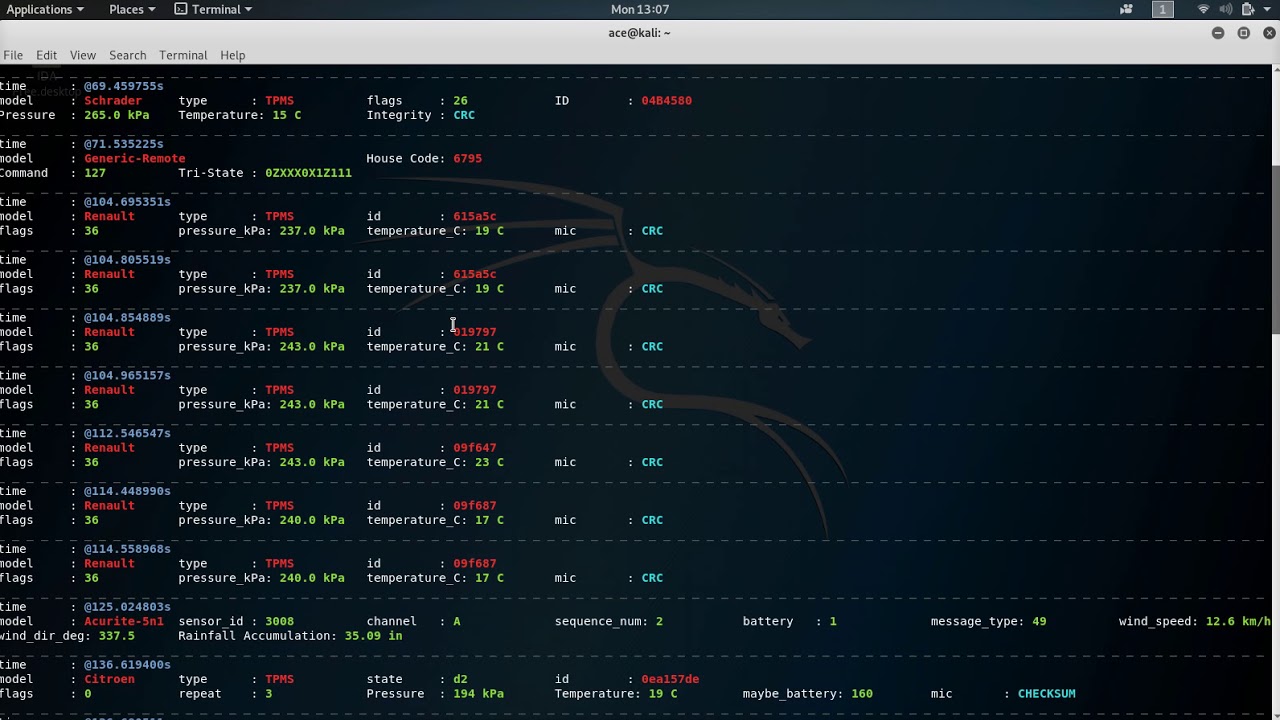The width and height of the screenshot is (1280, 720).
Task: Click the battery status icon
Action: pos(1248,9)
